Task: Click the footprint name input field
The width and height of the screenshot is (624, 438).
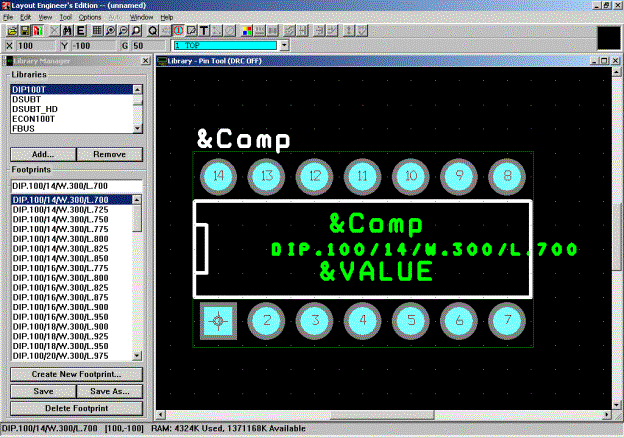Action: (75, 185)
